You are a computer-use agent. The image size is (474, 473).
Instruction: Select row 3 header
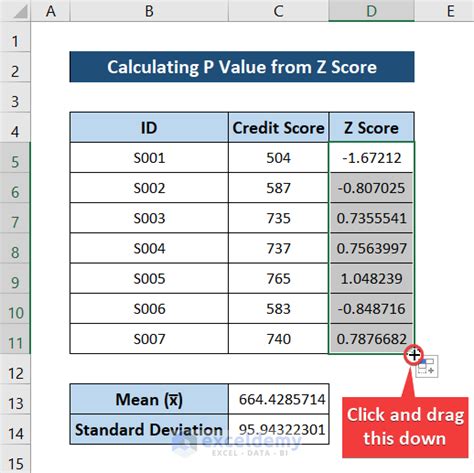15,97
